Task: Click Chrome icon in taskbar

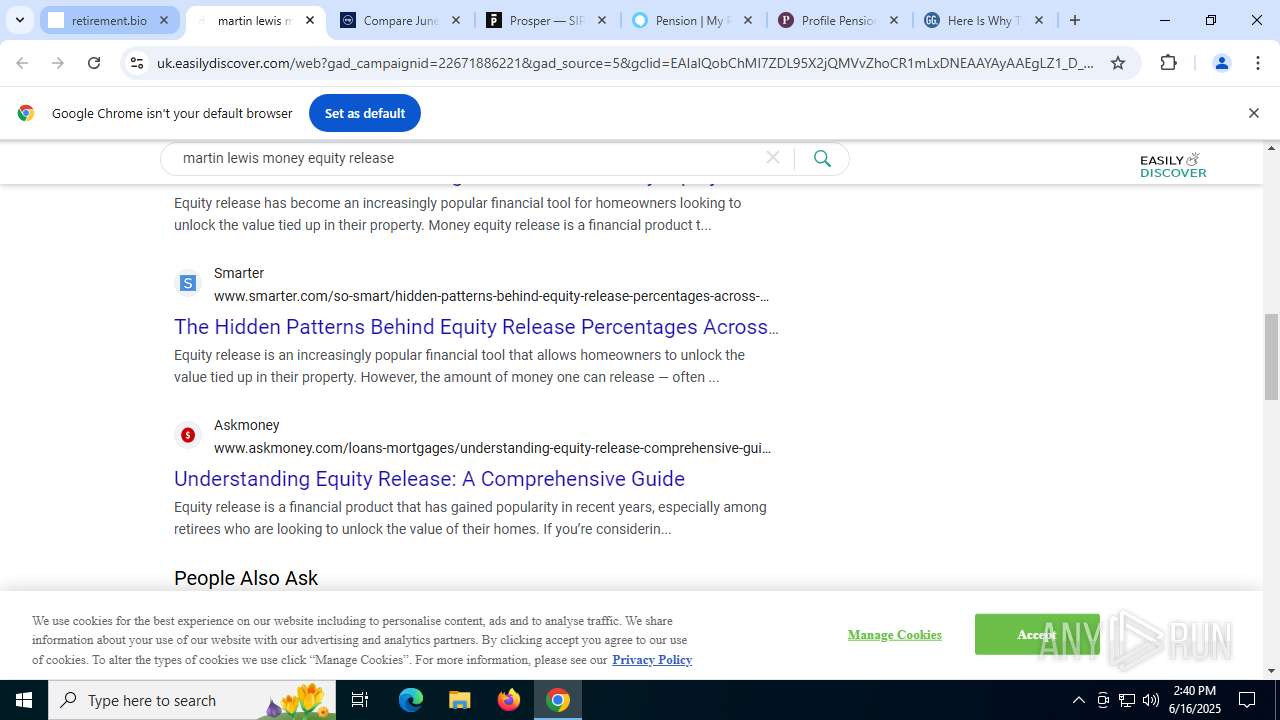Action: [x=558, y=700]
